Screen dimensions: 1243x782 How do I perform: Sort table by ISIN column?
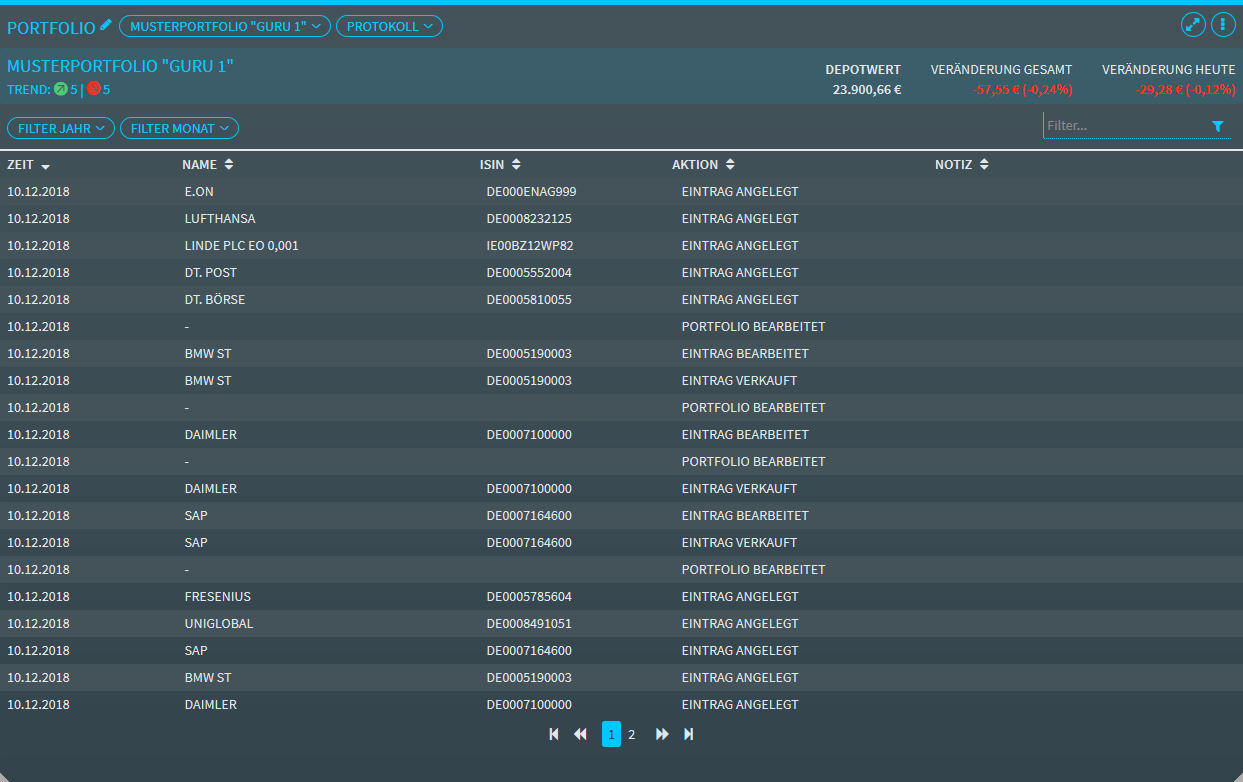click(499, 164)
